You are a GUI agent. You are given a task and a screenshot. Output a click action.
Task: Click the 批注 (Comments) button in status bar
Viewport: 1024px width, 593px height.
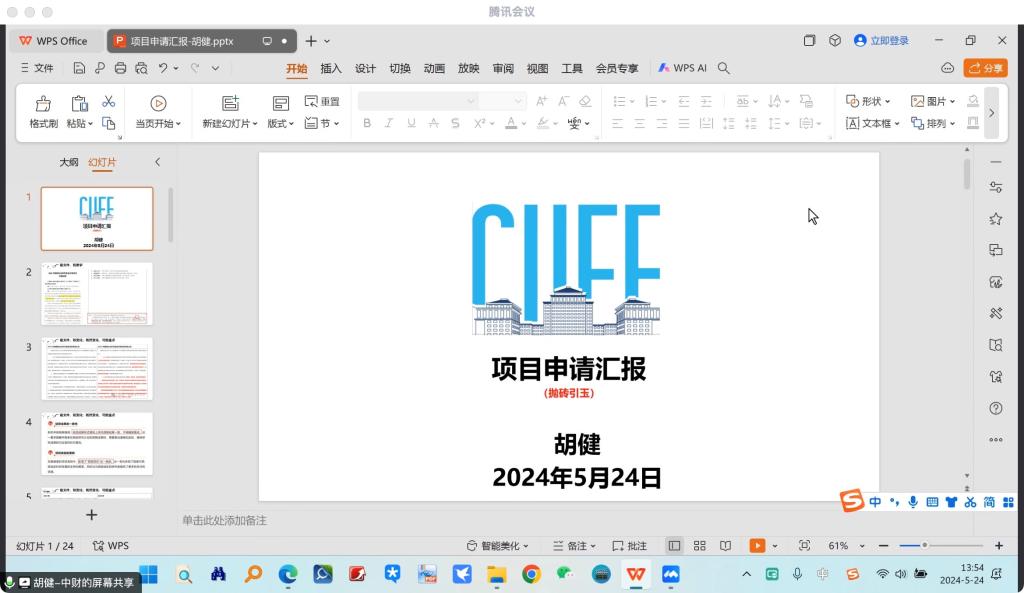(630, 545)
